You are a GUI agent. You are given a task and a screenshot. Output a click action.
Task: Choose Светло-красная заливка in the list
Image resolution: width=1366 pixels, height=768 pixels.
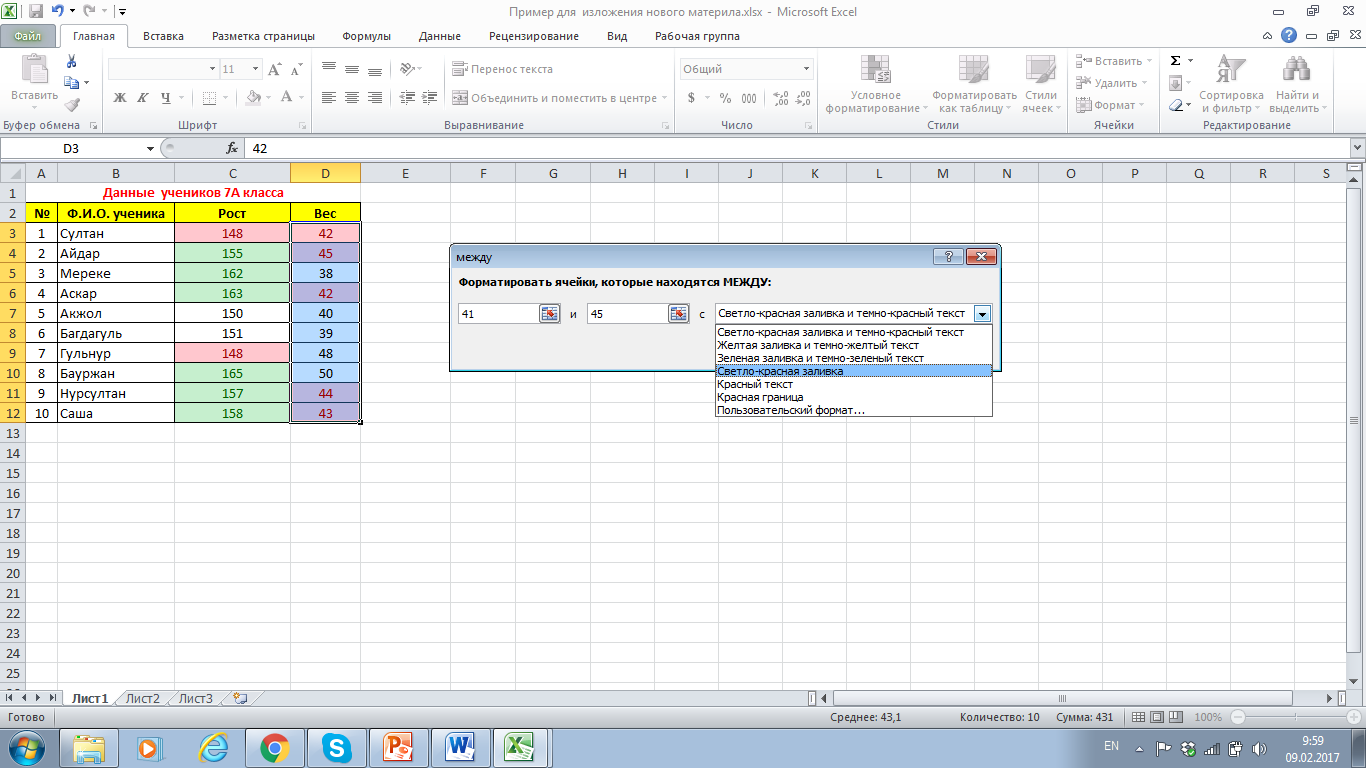pos(854,371)
